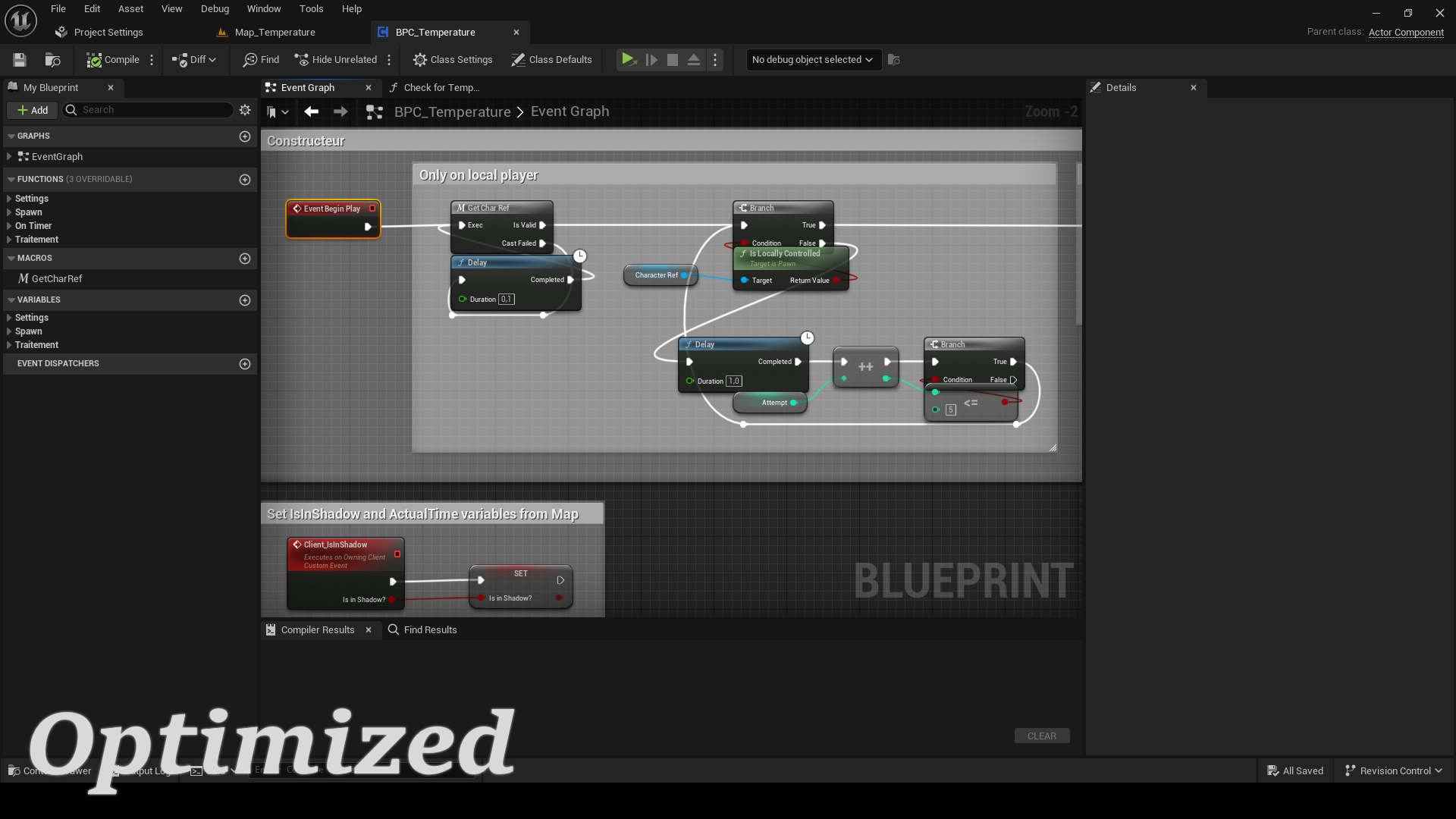Collapse the MACROS section
1456x819 pixels.
(11, 259)
